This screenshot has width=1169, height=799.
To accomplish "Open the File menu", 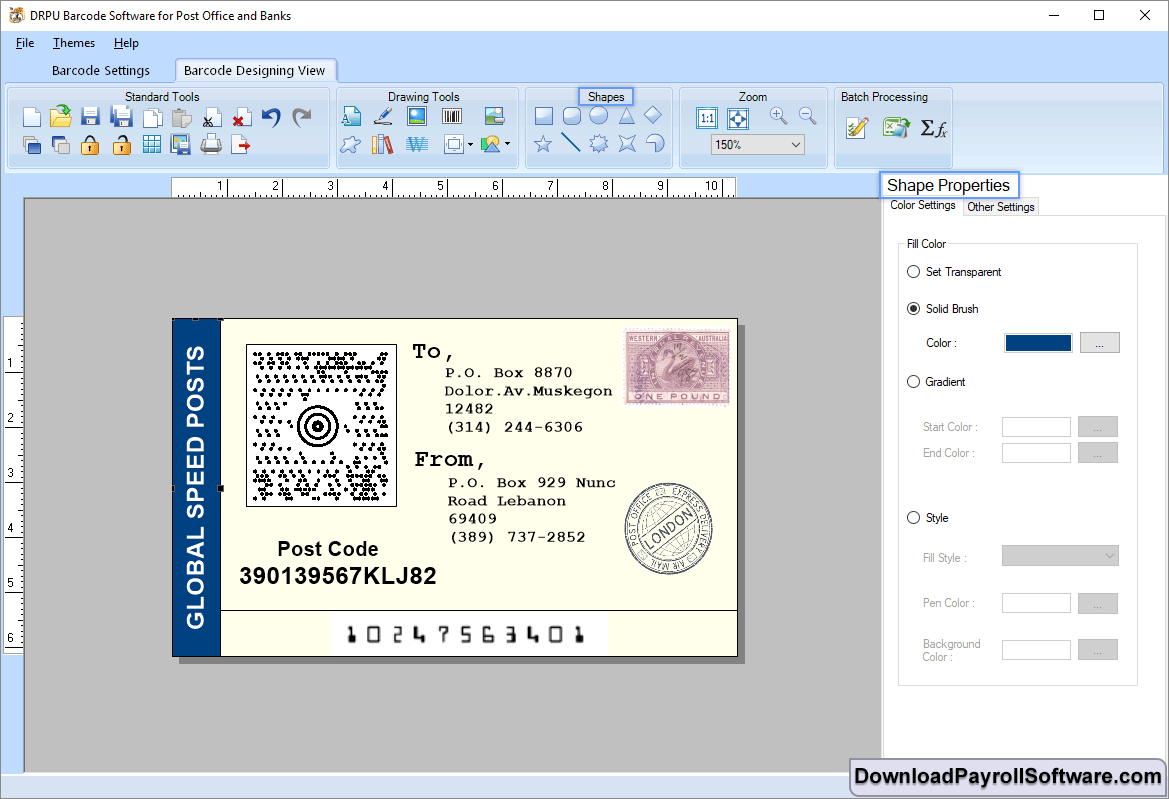I will (x=25, y=43).
